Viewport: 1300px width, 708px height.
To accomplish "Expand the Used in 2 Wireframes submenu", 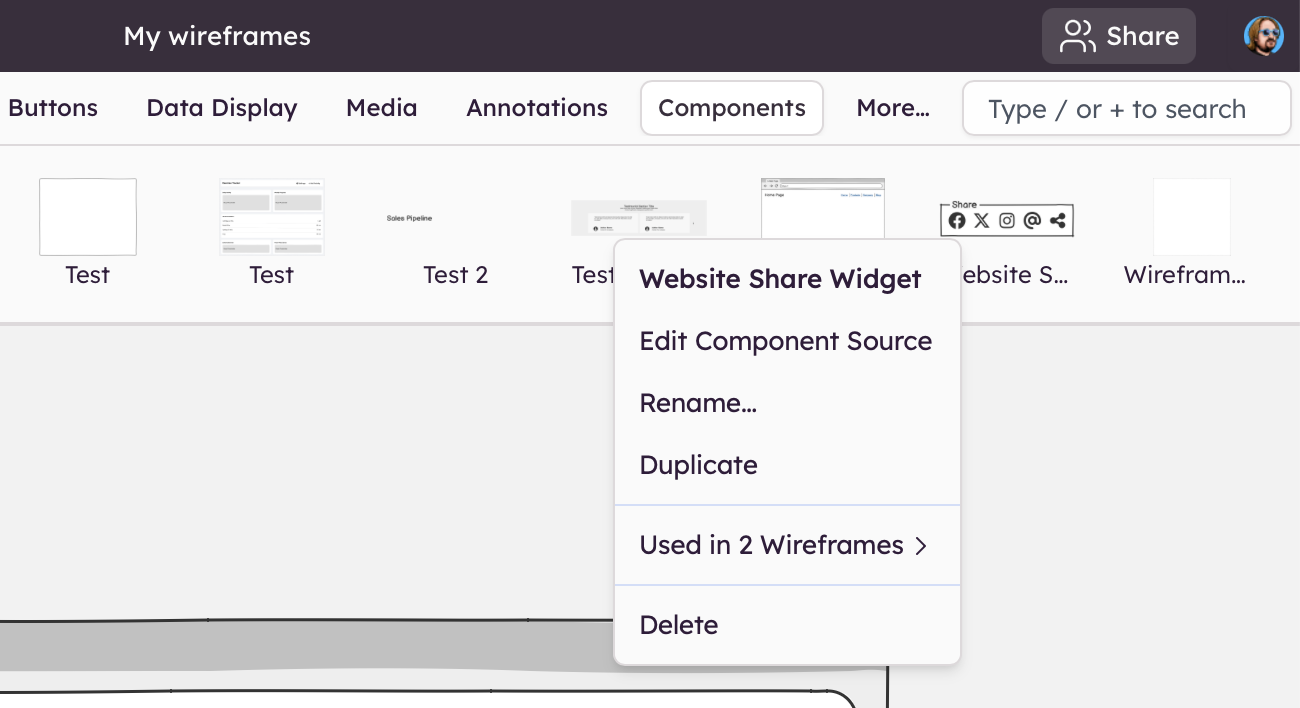I will pyautogui.click(x=785, y=545).
